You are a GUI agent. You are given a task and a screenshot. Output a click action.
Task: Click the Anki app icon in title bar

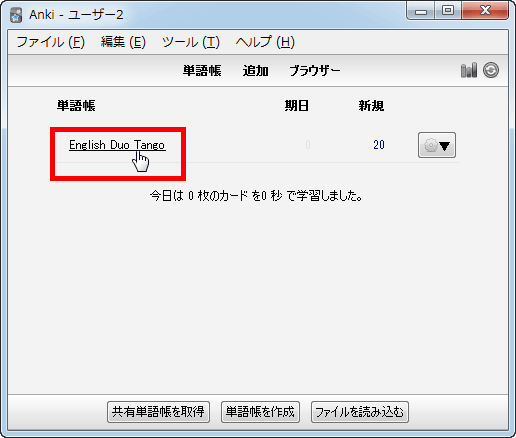[x=16, y=15]
